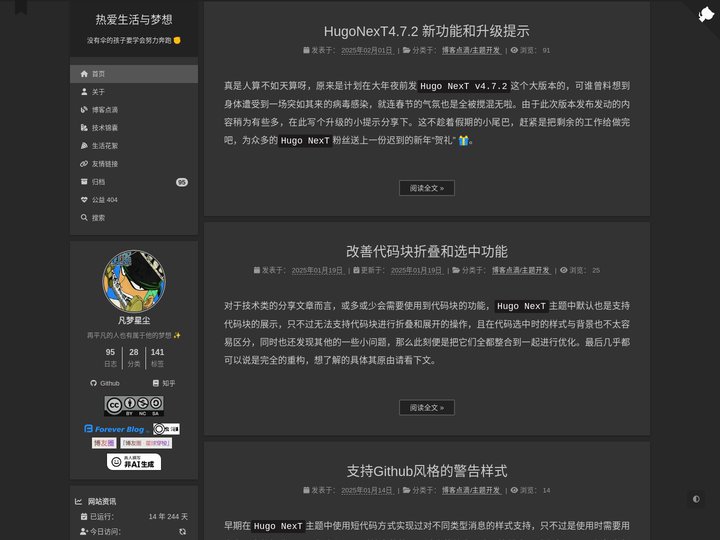This screenshot has height=540, width=720.
Task: Click 阅读全文 under the 改善代码块 post
Action: pyautogui.click(x=427, y=407)
